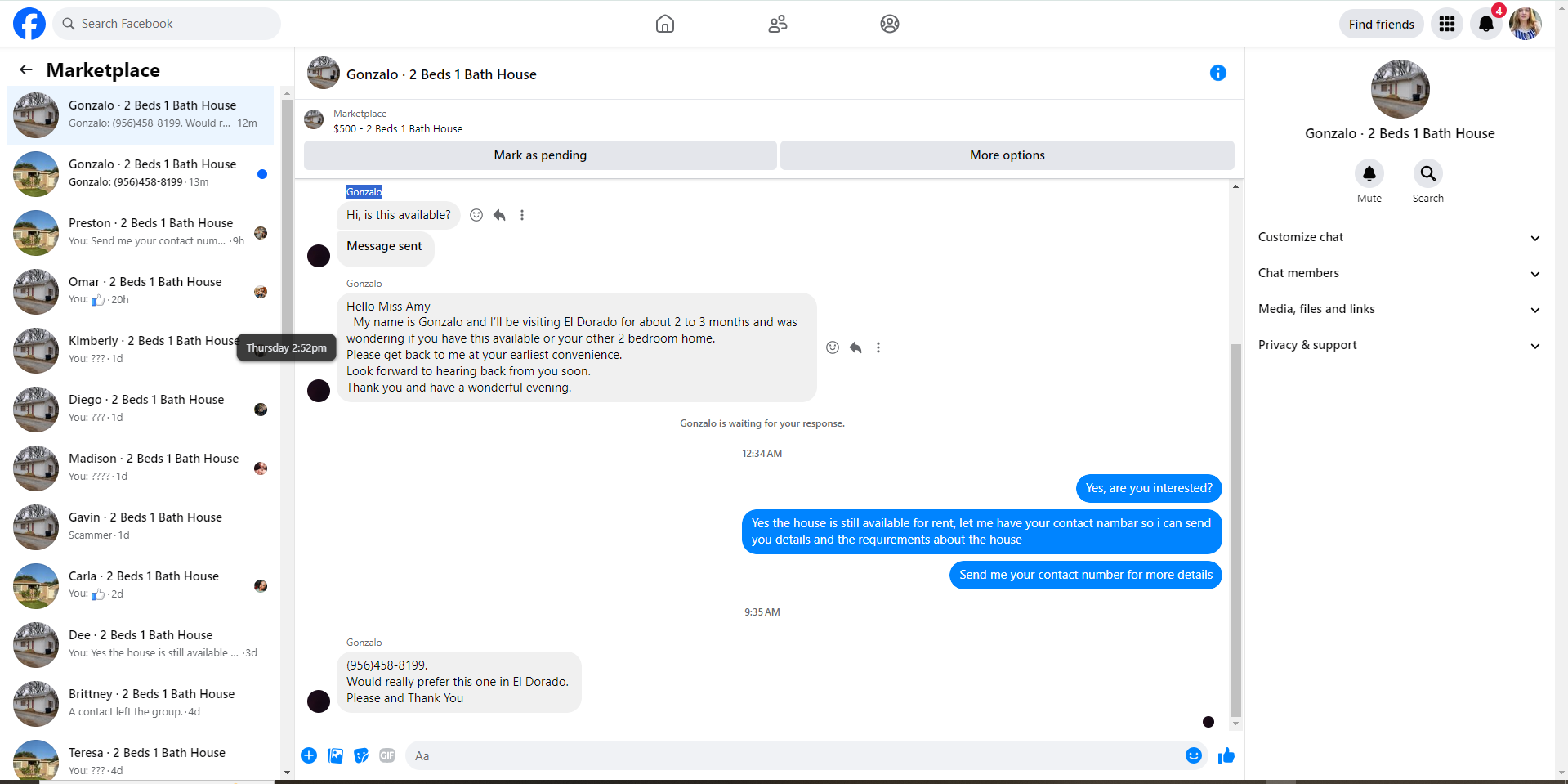Open conversation information icon
The image size is (1568, 784).
[1218, 73]
